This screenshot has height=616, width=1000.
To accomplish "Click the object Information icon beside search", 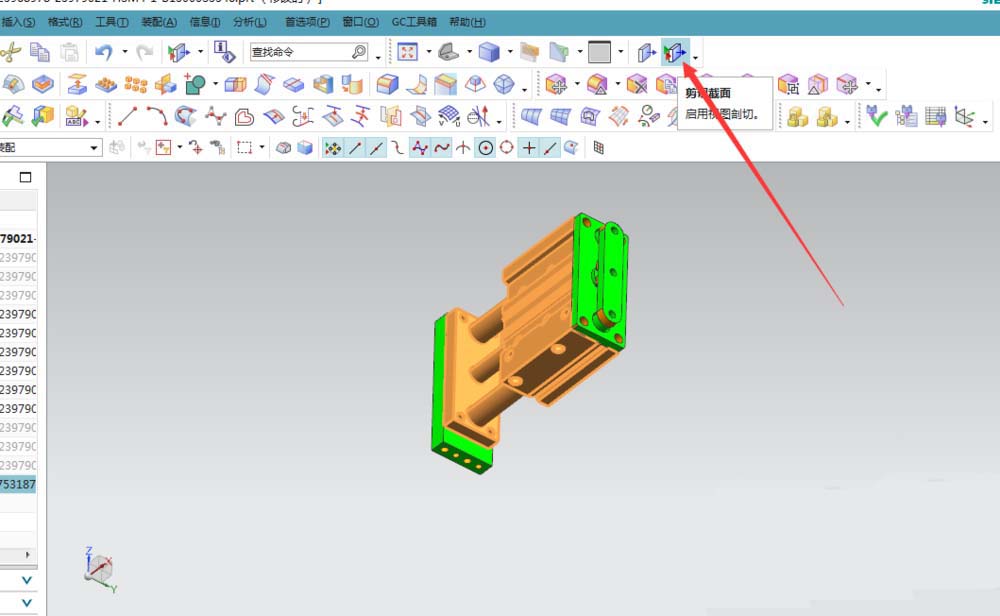I will click(224, 52).
